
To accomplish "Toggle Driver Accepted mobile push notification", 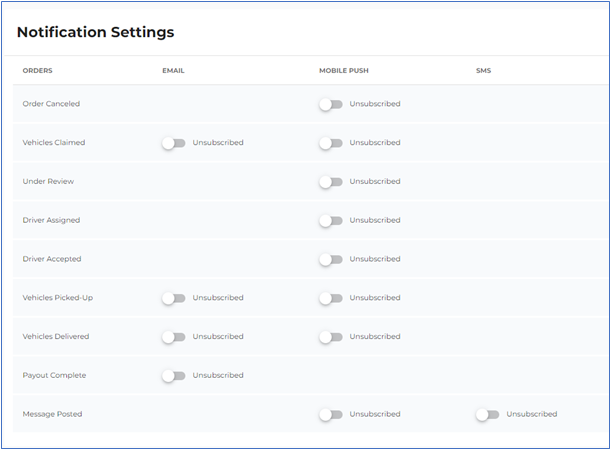I will (x=331, y=260).
